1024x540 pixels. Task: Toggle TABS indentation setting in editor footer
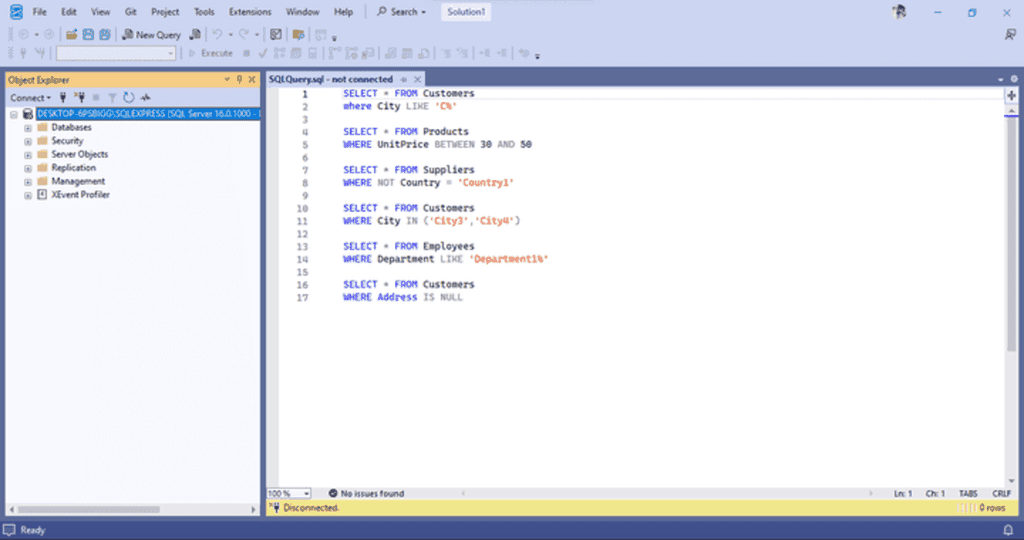(967, 494)
